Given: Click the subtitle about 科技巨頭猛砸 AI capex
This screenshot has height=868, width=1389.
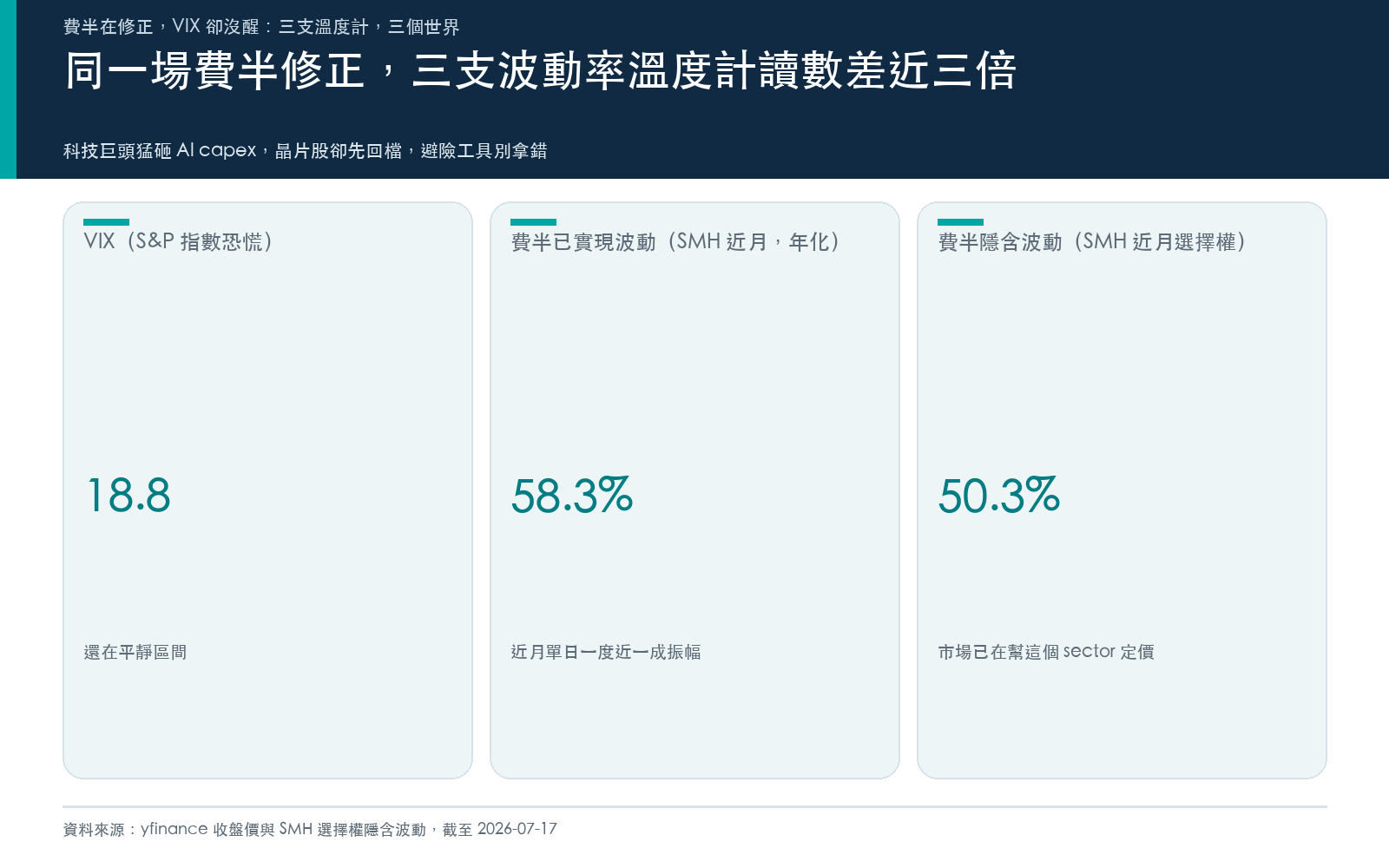Looking at the screenshot, I should point(305,150).
